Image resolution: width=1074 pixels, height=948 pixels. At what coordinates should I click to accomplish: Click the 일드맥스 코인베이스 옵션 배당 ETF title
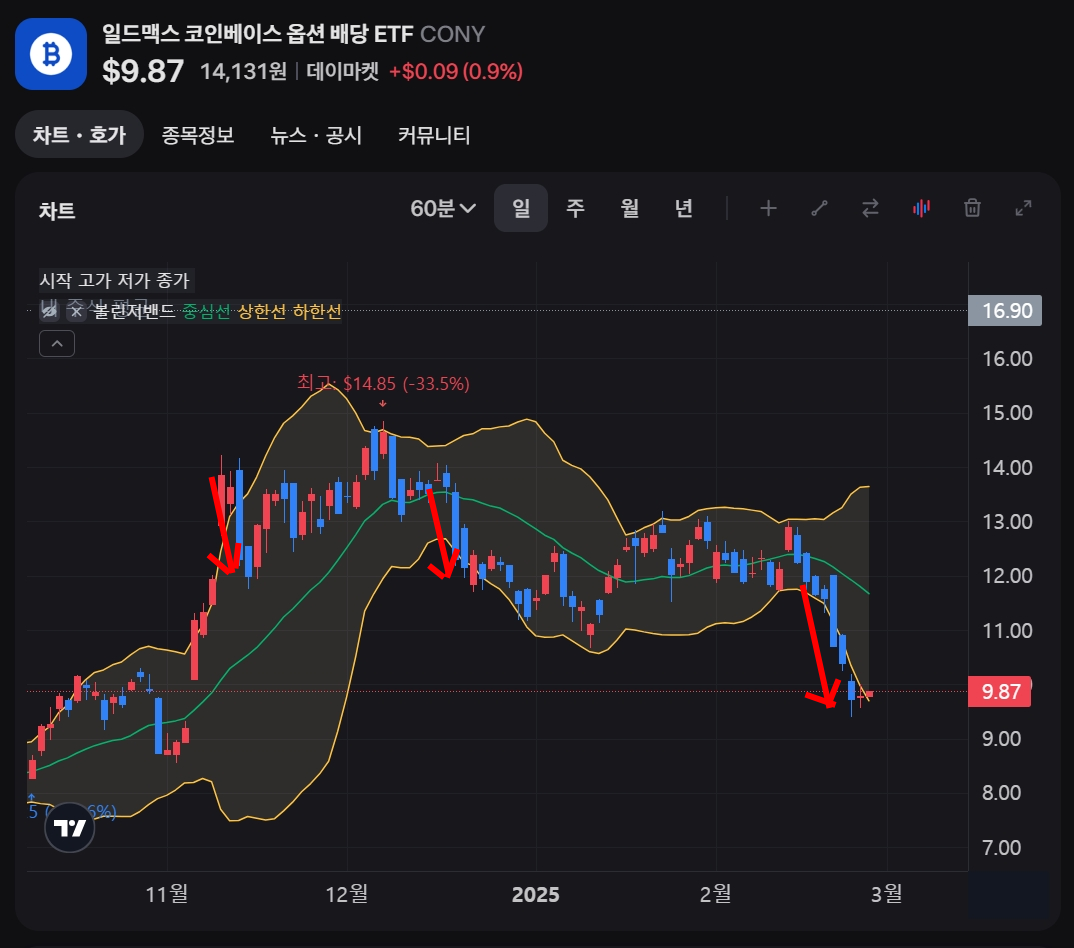pos(258,34)
